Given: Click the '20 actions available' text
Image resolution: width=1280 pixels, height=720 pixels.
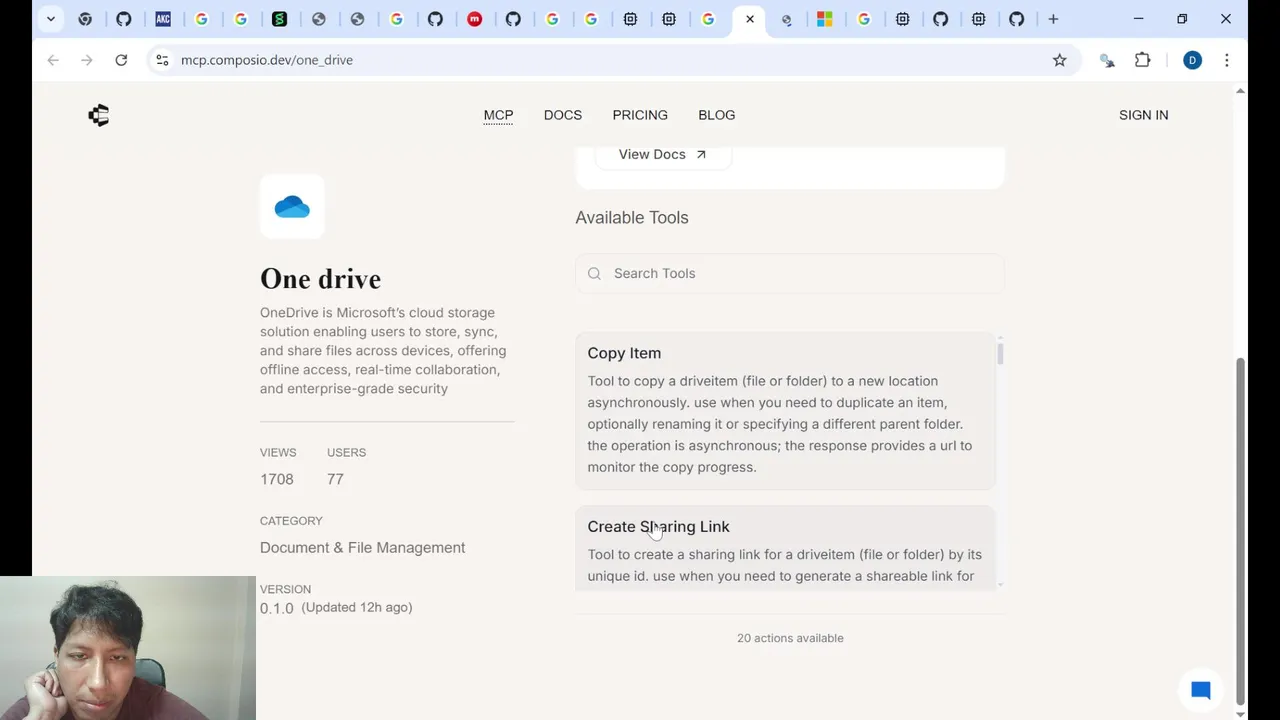Looking at the screenshot, I should point(790,638).
